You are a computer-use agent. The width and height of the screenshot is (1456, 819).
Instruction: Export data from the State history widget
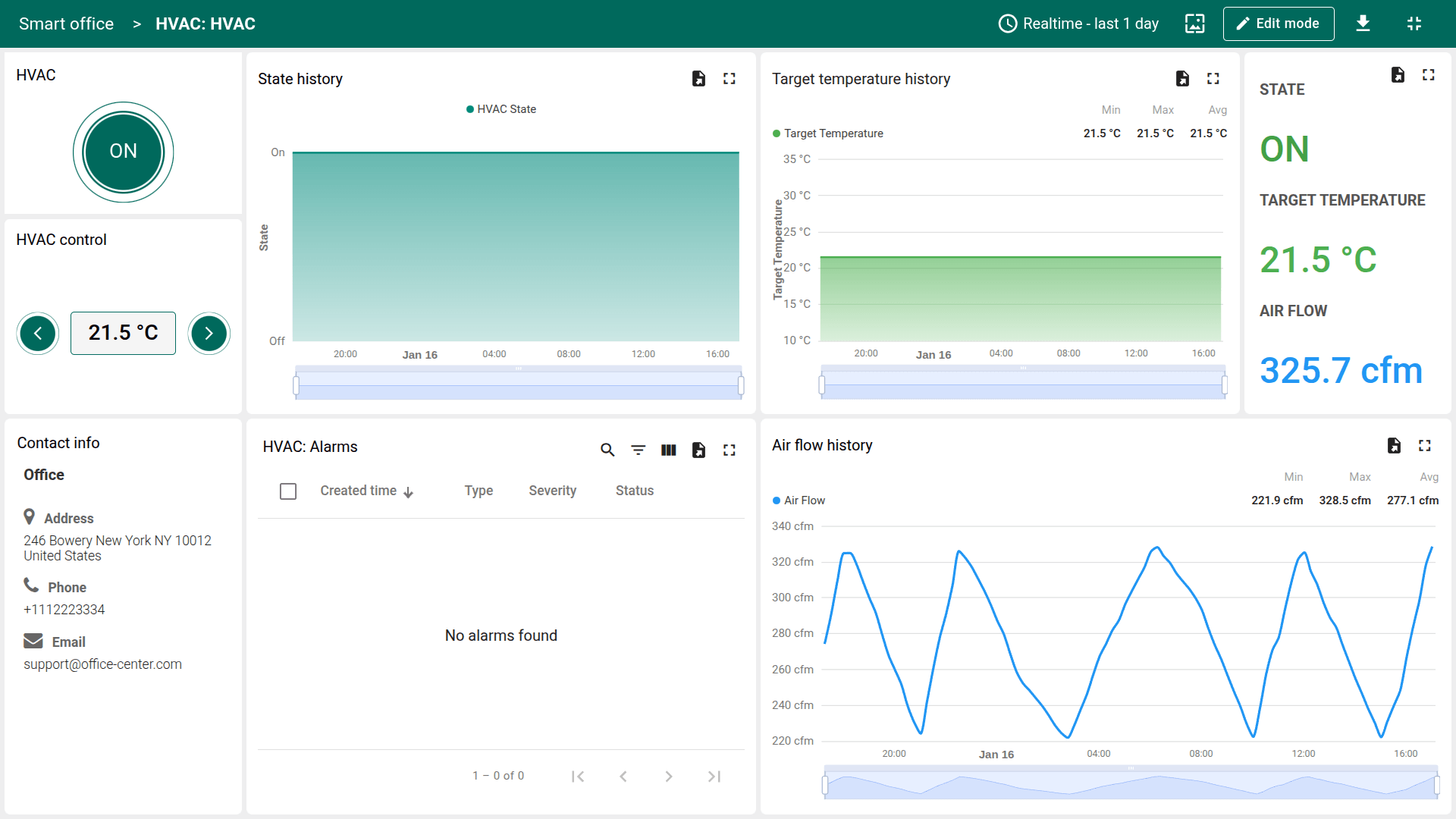[698, 79]
